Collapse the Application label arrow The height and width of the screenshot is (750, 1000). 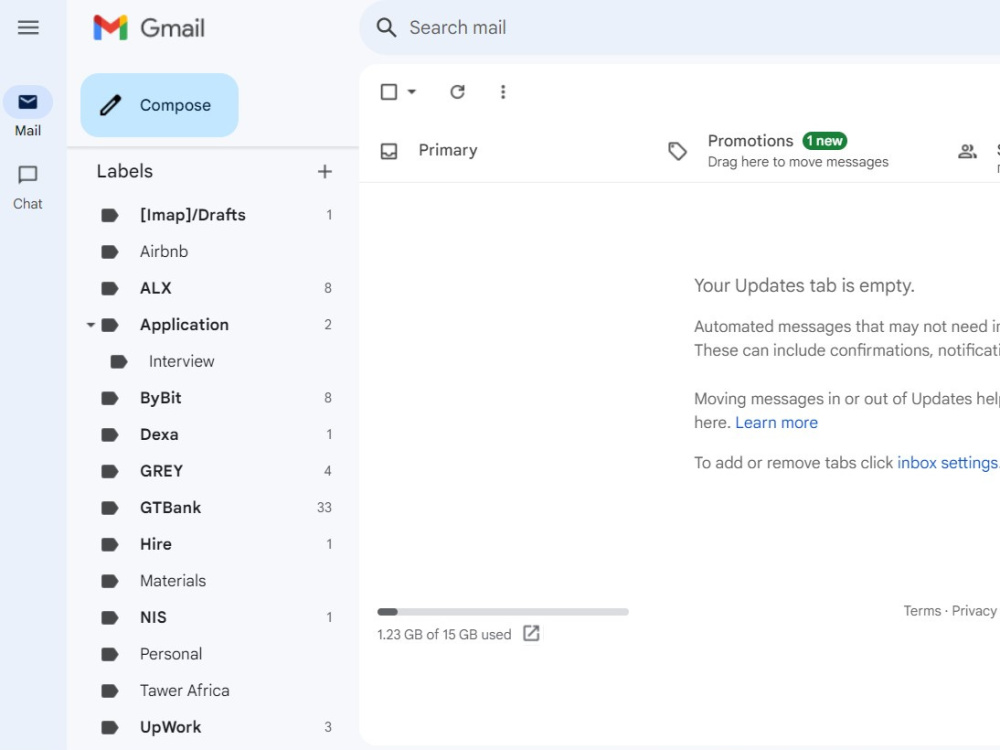(91, 325)
